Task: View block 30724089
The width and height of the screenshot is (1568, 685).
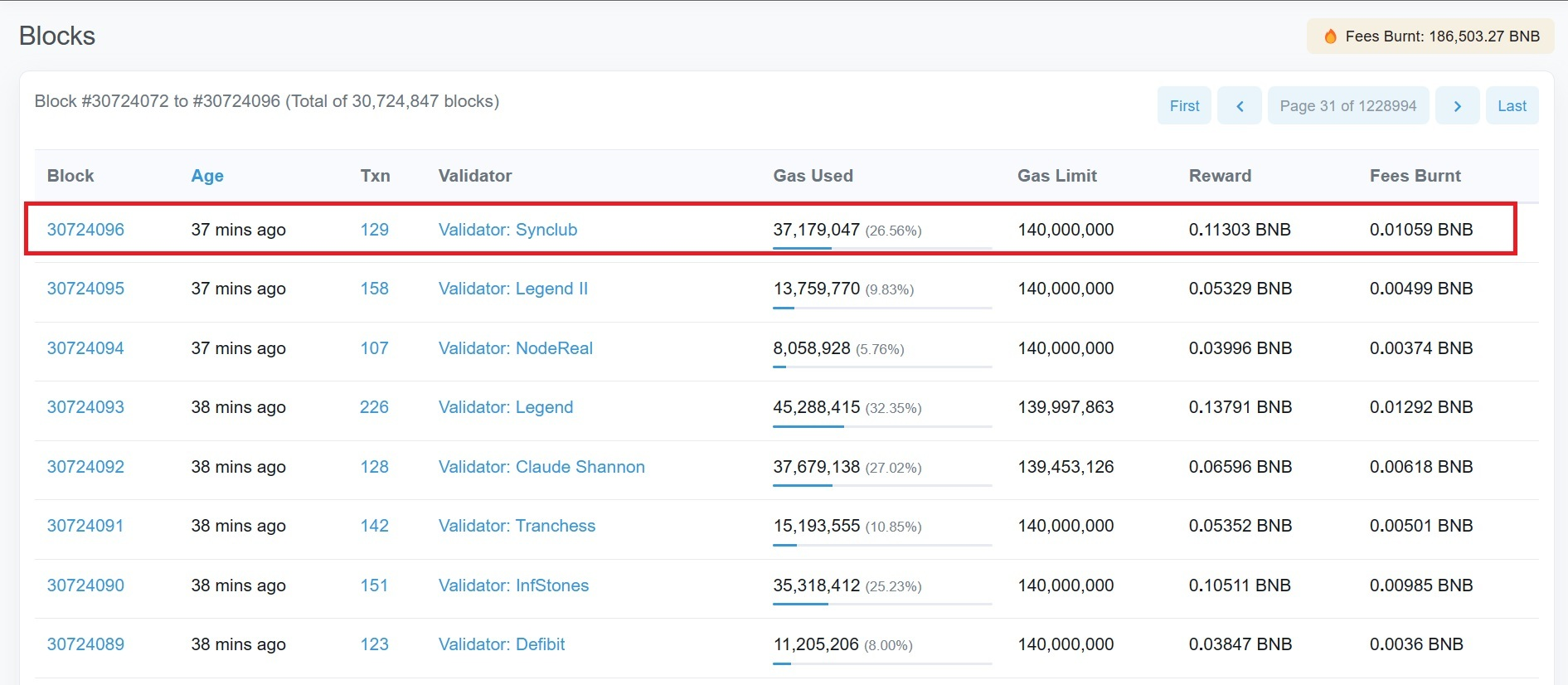Action: tap(85, 644)
